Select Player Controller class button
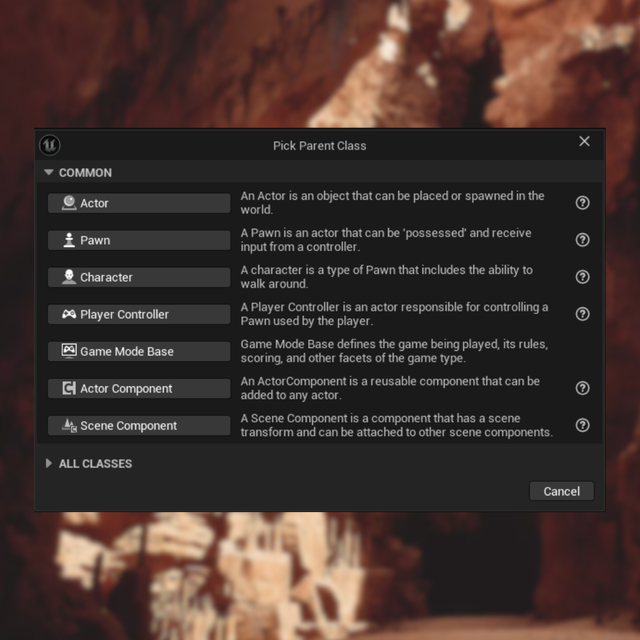 [x=139, y=314]
